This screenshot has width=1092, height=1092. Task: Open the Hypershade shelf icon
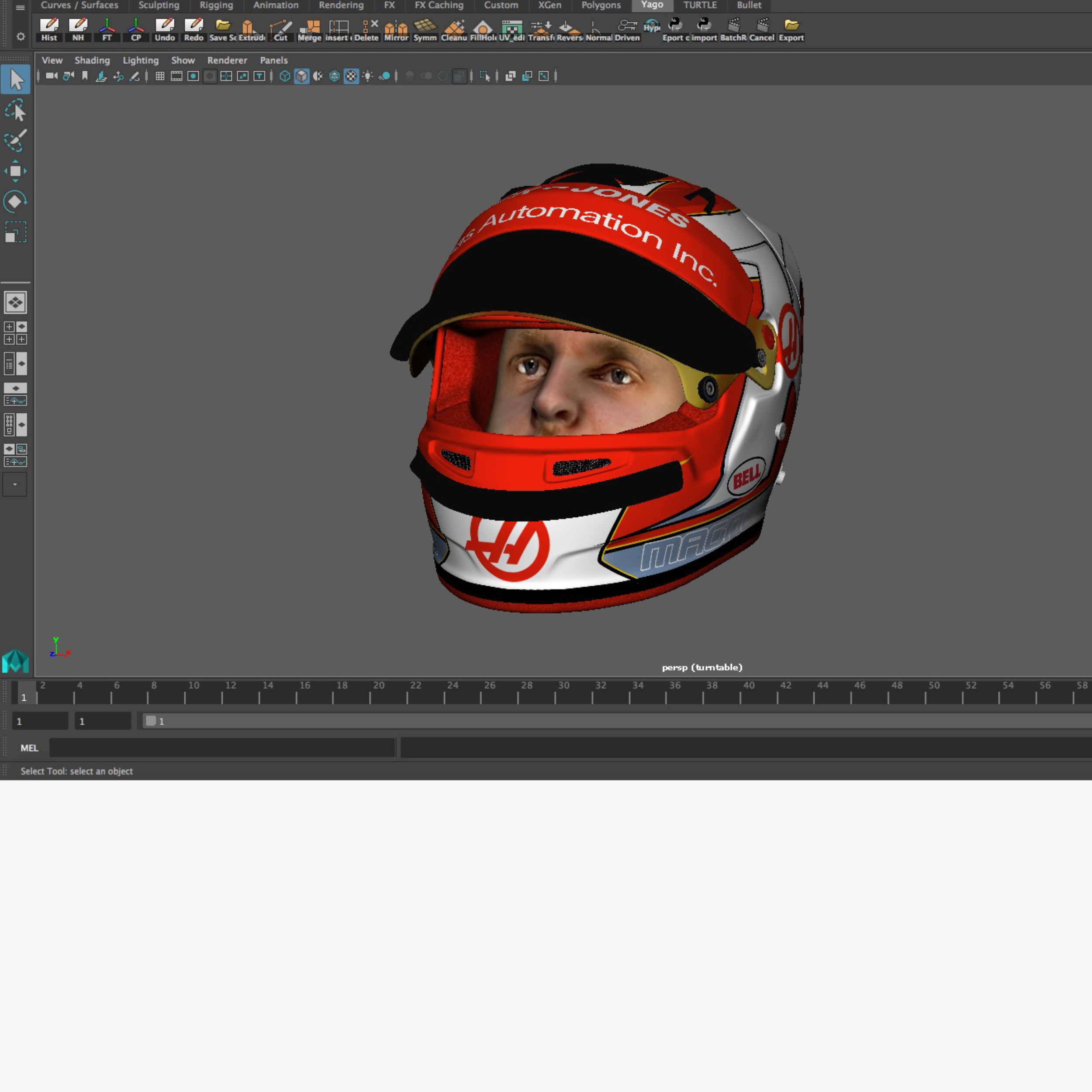pyautogui.click(x=651, y=27)
